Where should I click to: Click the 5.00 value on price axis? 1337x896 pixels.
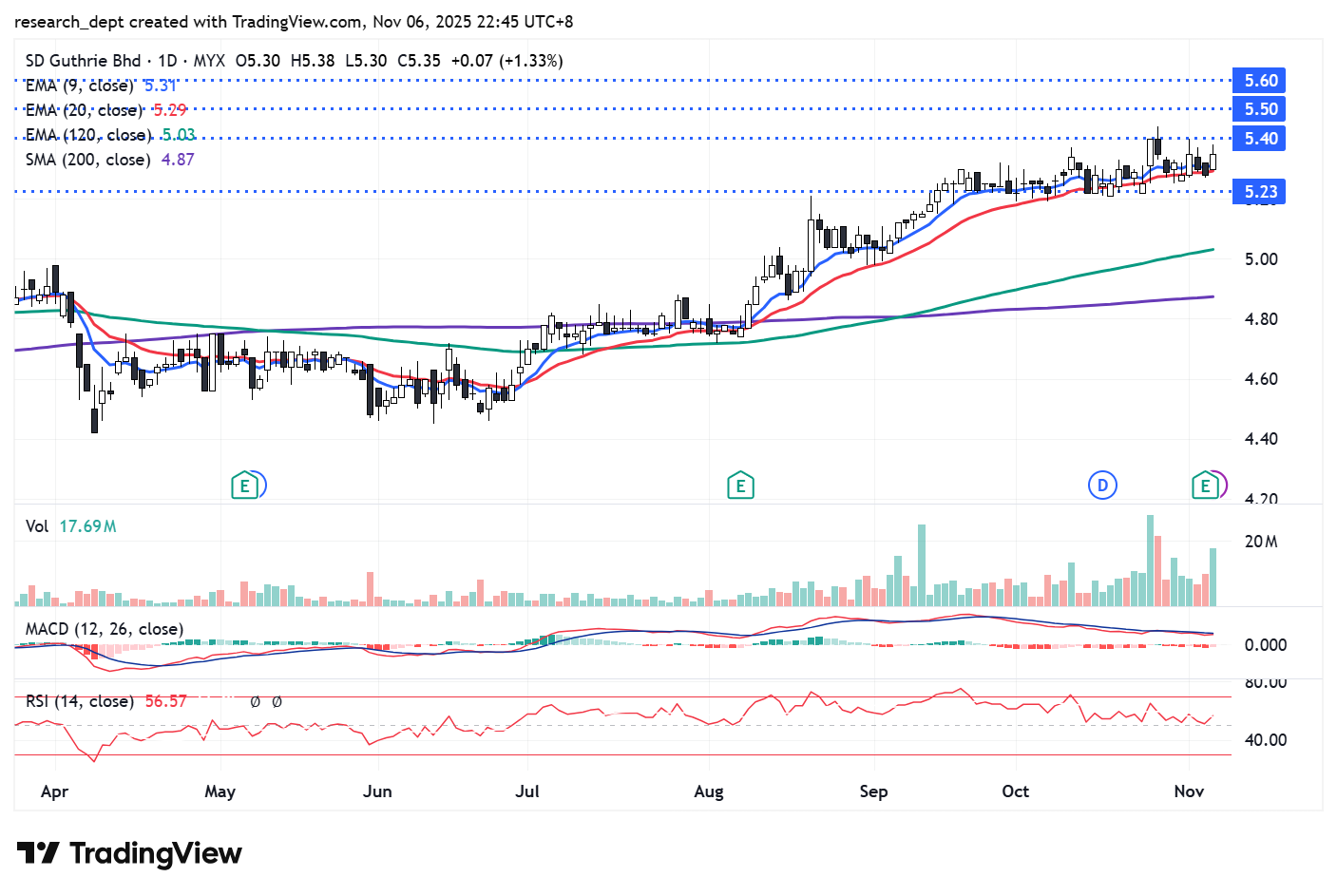point(1260,259)
